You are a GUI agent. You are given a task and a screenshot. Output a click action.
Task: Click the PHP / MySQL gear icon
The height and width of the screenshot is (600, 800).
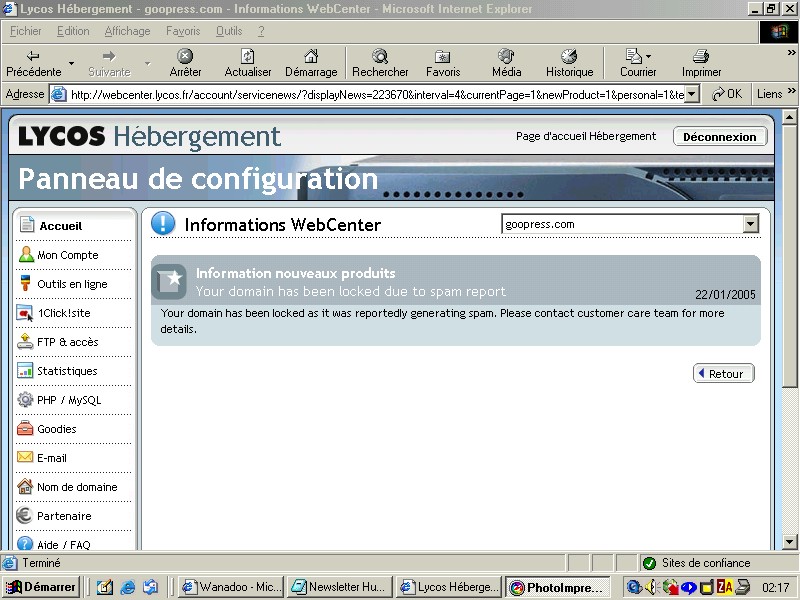click(x=25, y=399)
